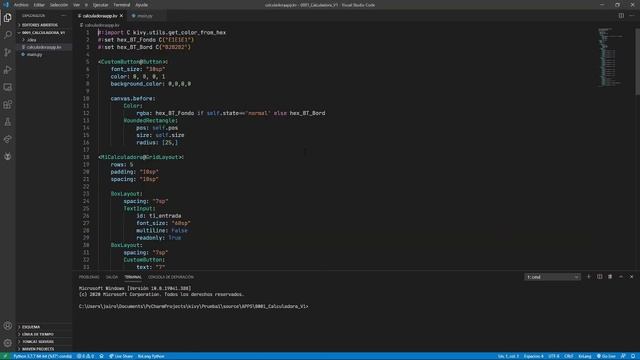Open calculadoraapp.kv in the file tree
640x360 pixels.
coord(44,47)
